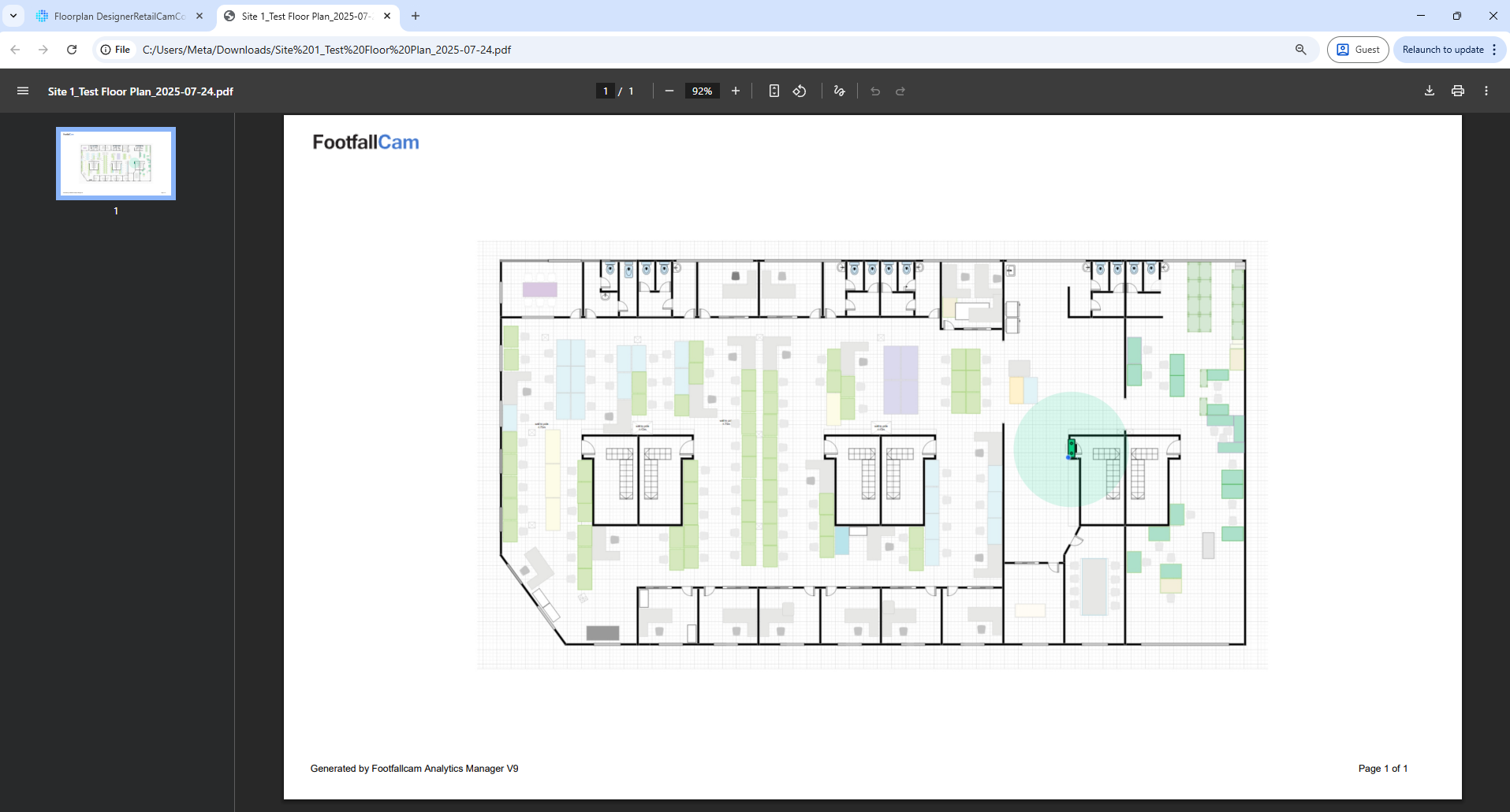Print the floor plan PDF
Viewport: 1510px width, 812px height.
pyautogui.click(x=1457, y=91)
